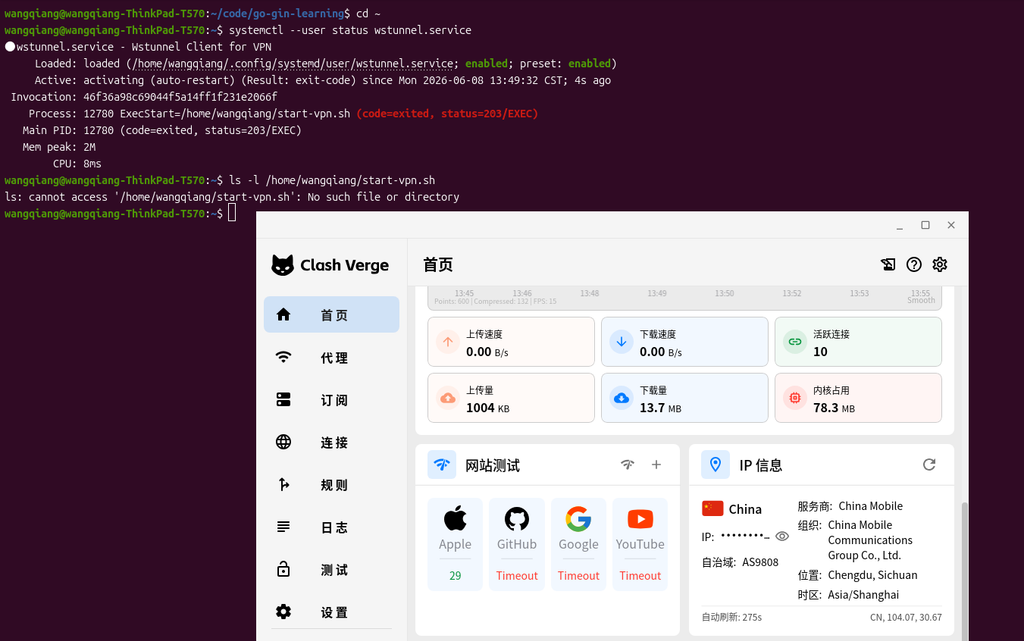Test the YouTube website card
The width and height of the screenshot is (1024, 641).
tap(640, 544)
